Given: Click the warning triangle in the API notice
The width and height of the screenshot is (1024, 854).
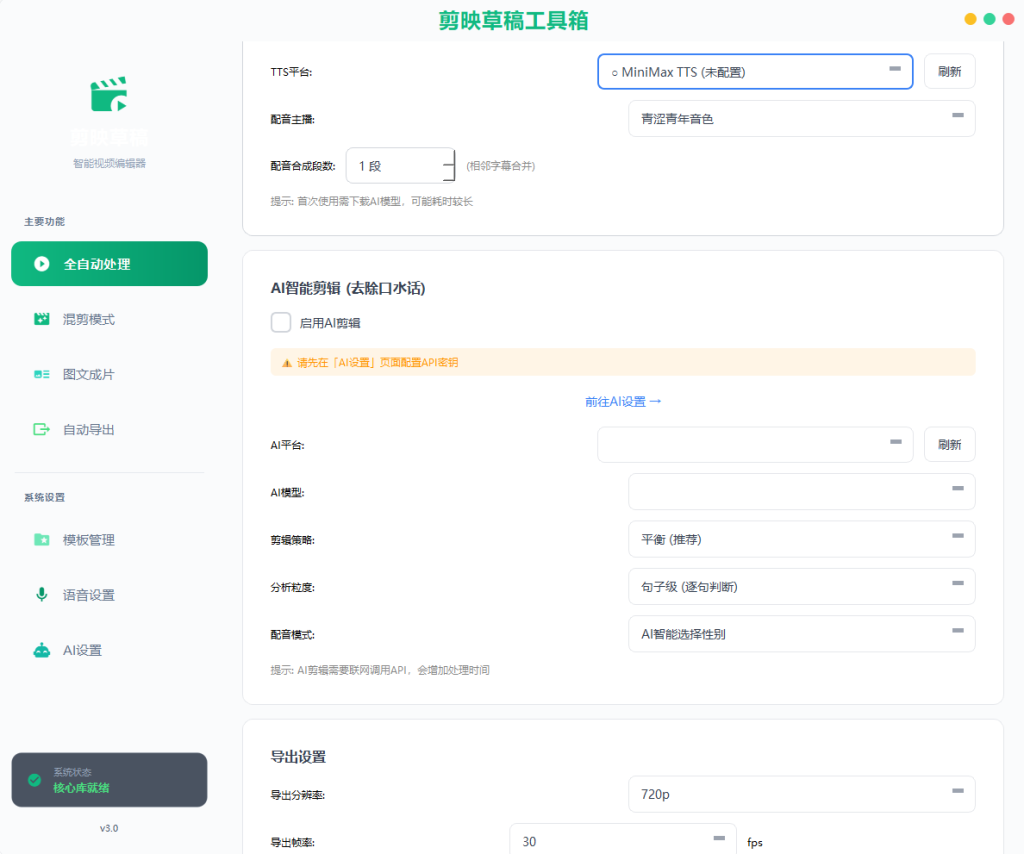Looking at the screenshot, I should point(286,363).
